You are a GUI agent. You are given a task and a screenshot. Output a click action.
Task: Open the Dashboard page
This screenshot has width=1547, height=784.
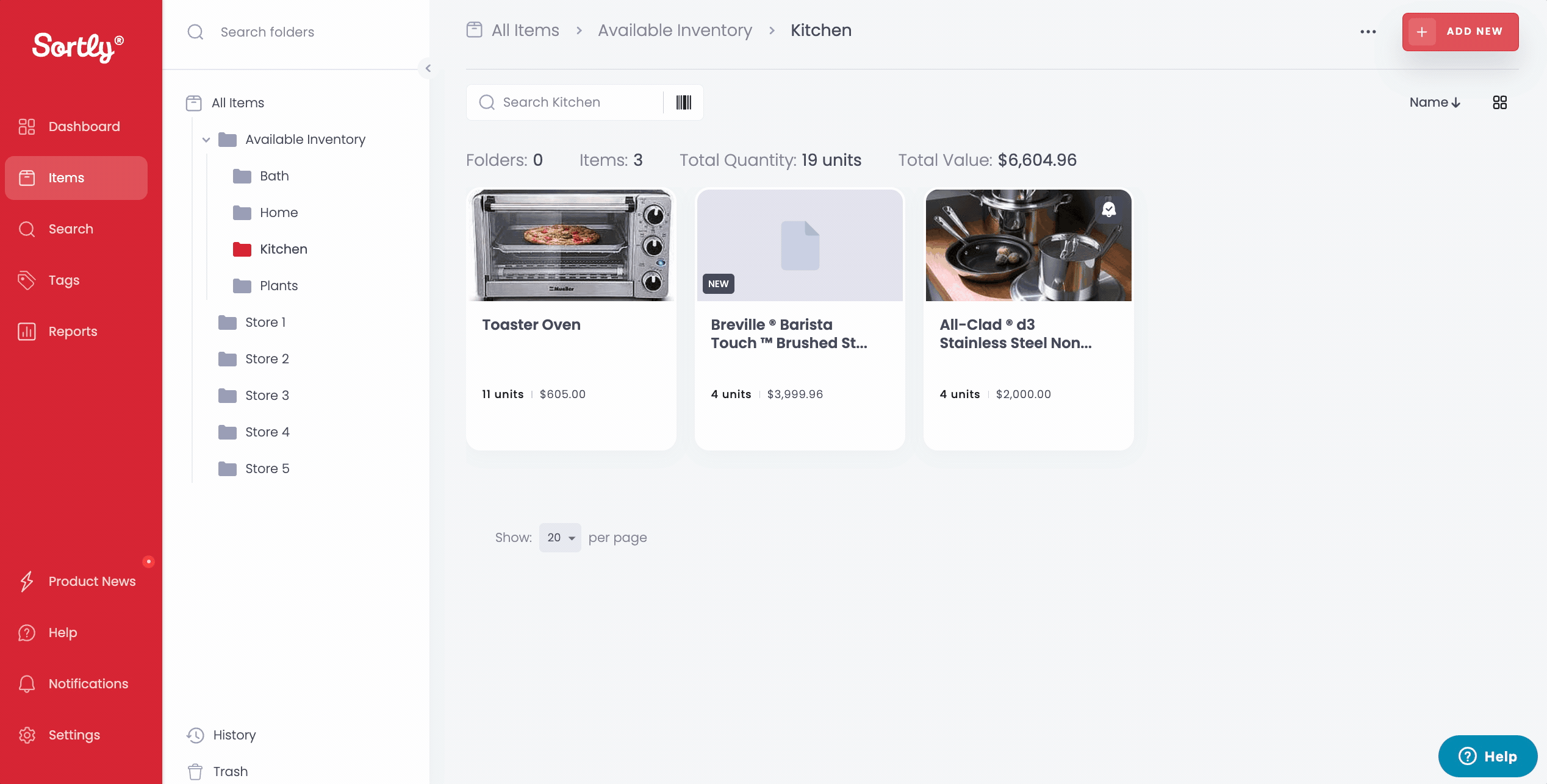[76, 126]
